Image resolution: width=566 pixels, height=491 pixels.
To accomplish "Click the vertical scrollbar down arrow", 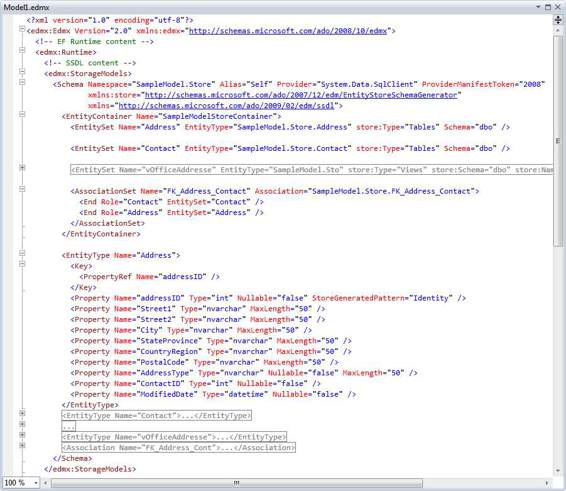I will 558,470.
